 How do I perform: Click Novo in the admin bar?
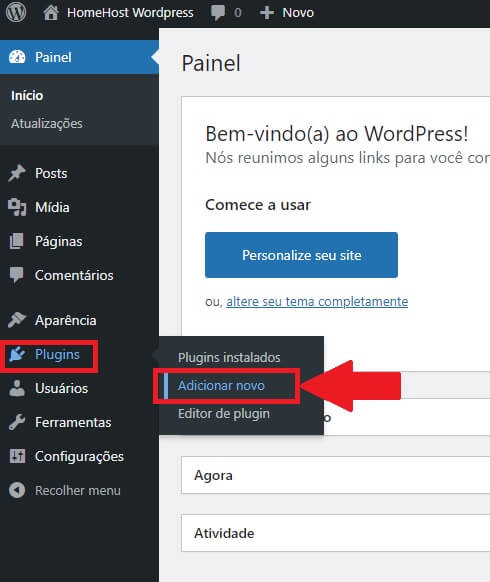click(298, 13)
